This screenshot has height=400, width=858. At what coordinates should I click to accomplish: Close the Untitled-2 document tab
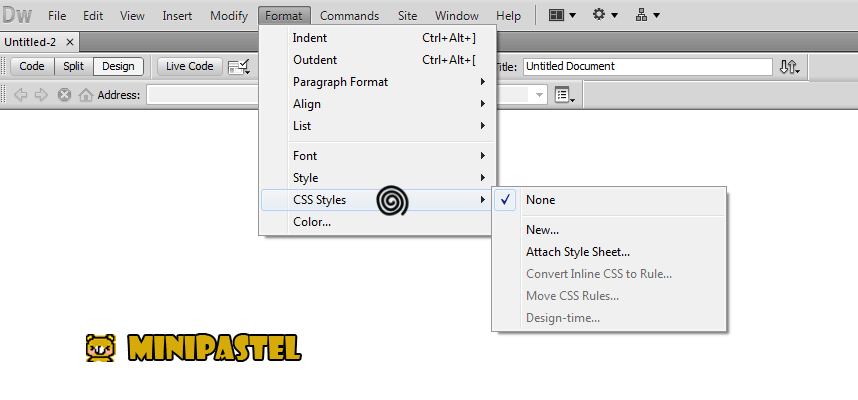click(x=69, y=42)
